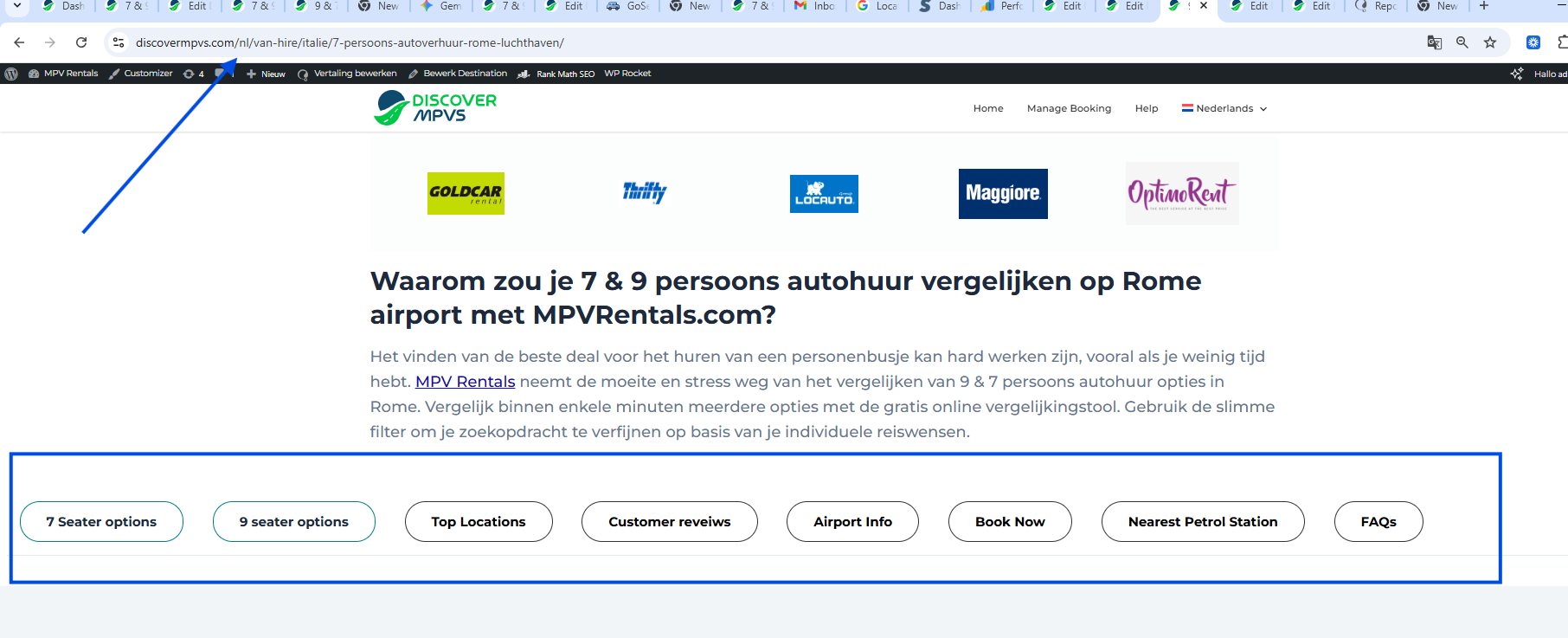The width and height of the screenshot is (1568, 638).
Task: Open the Nederlands language dropdown
Action: click(x=1224, y=108)
